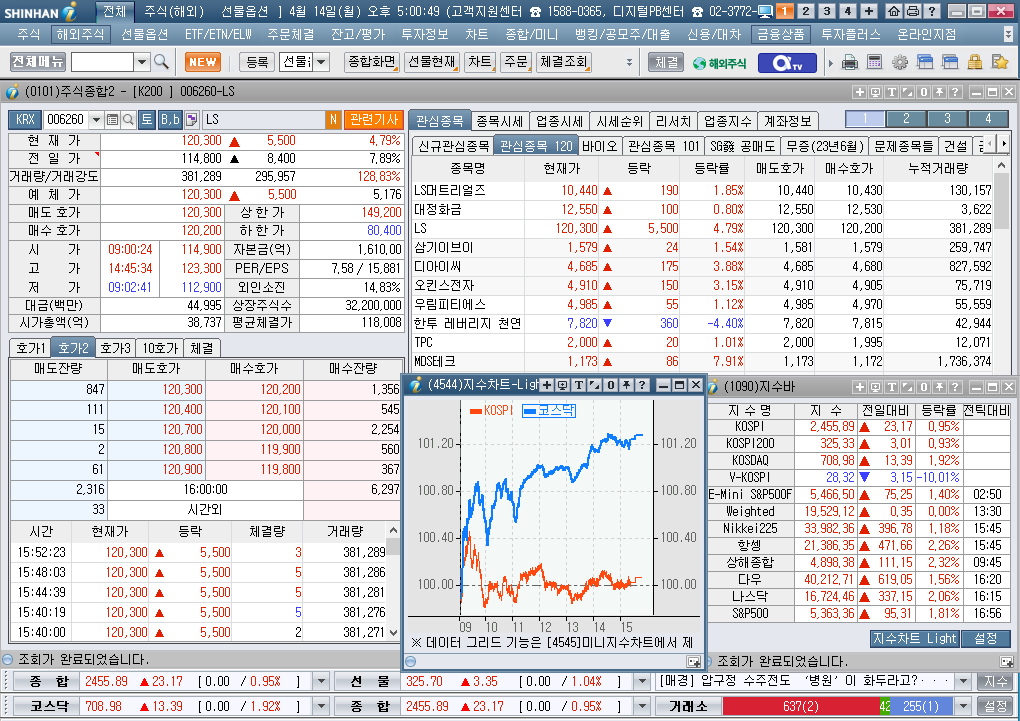
Task: Switch to the 10호가 tab
Action: (x=160, y=348)
